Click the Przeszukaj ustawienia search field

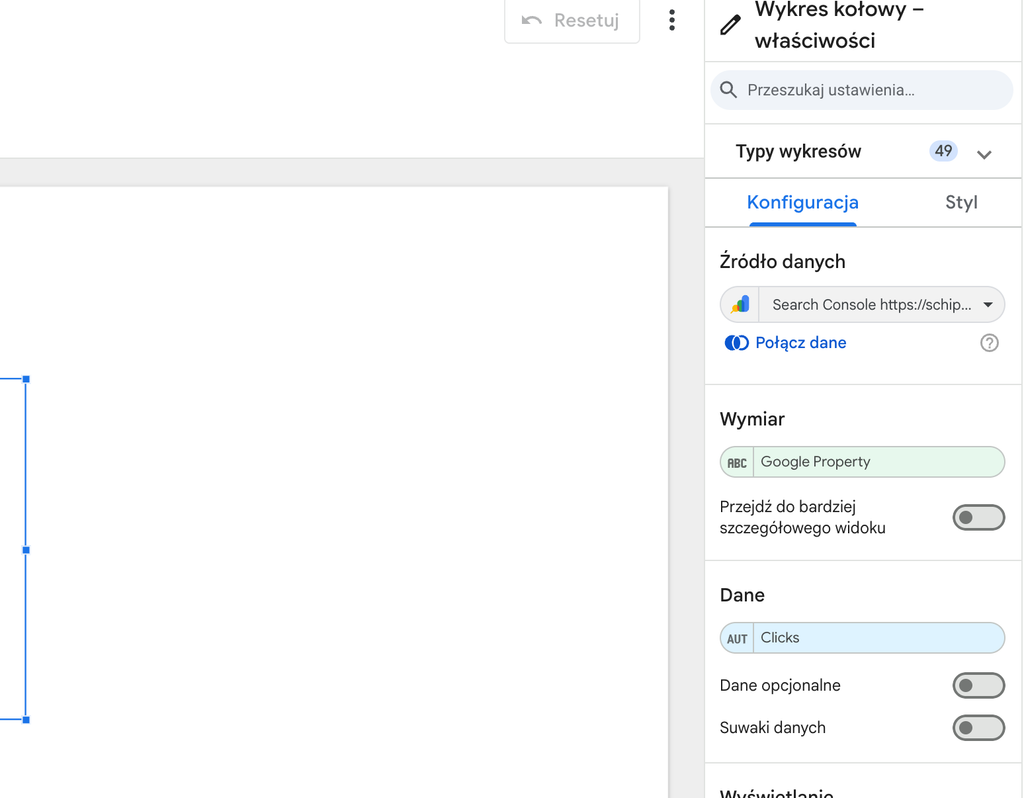(x=862, y=90)
